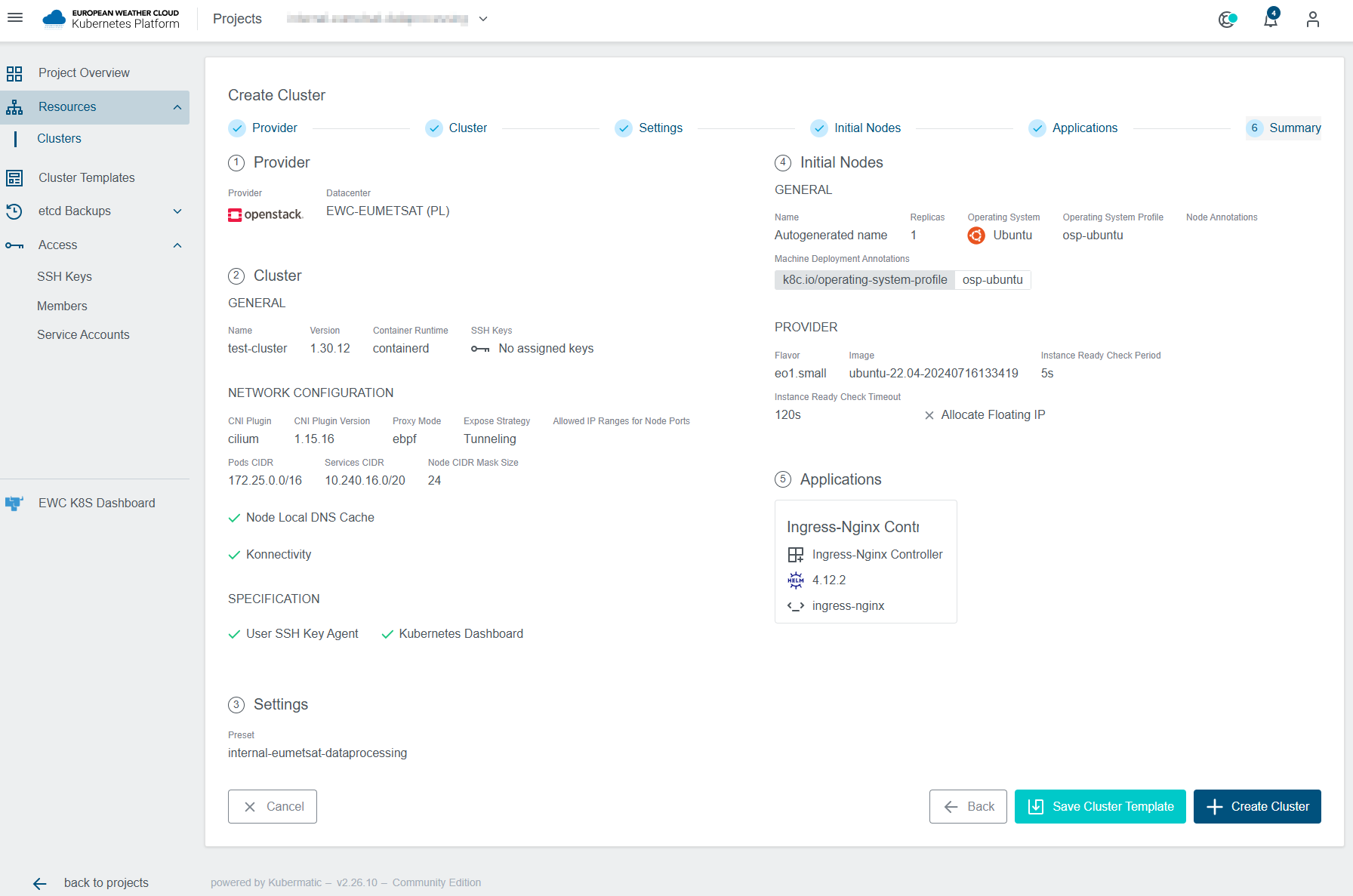
Task: Collapse the Access section
Action: click(x=177, y=245)
